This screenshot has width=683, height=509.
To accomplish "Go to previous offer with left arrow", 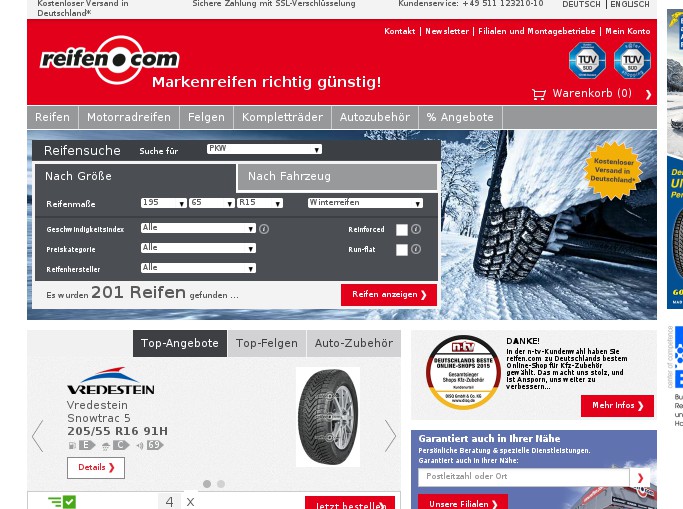I will click(x=38, y=435).
